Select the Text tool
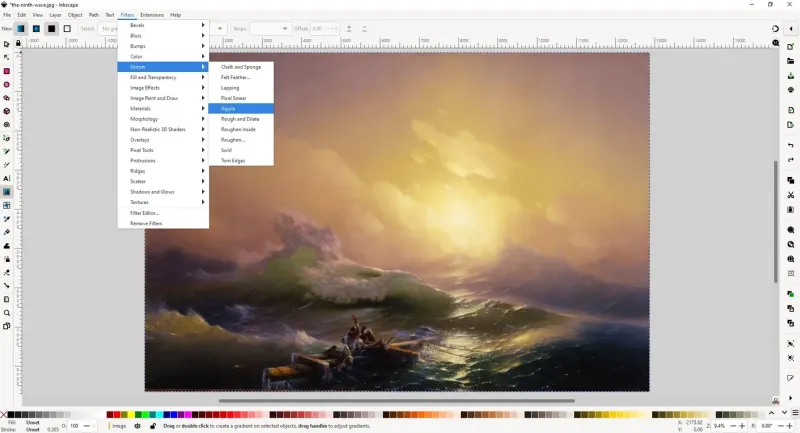Screen dimensions: 800x433 pos(7,179)
